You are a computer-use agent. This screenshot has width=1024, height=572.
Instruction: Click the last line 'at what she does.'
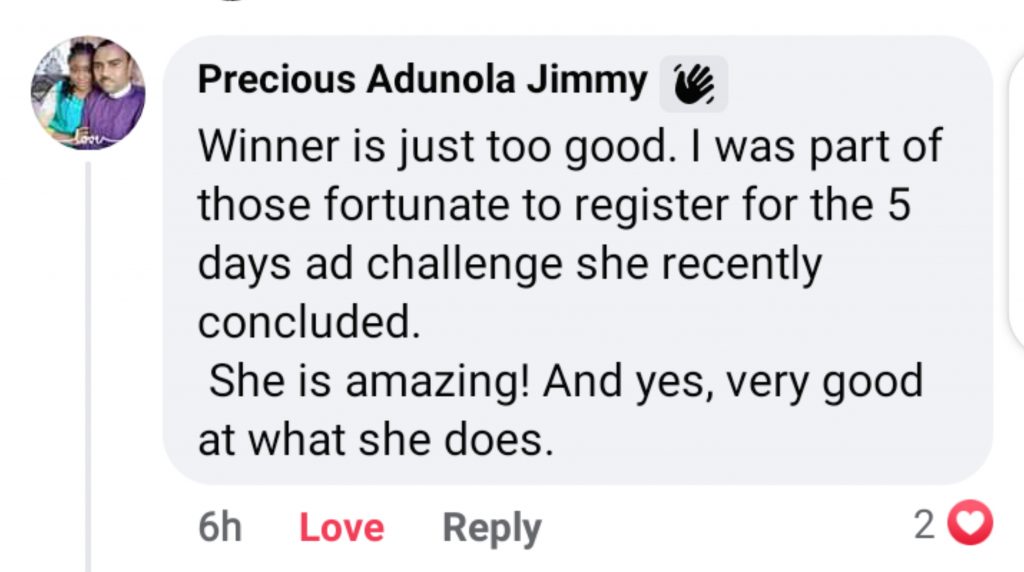[376, 440]
